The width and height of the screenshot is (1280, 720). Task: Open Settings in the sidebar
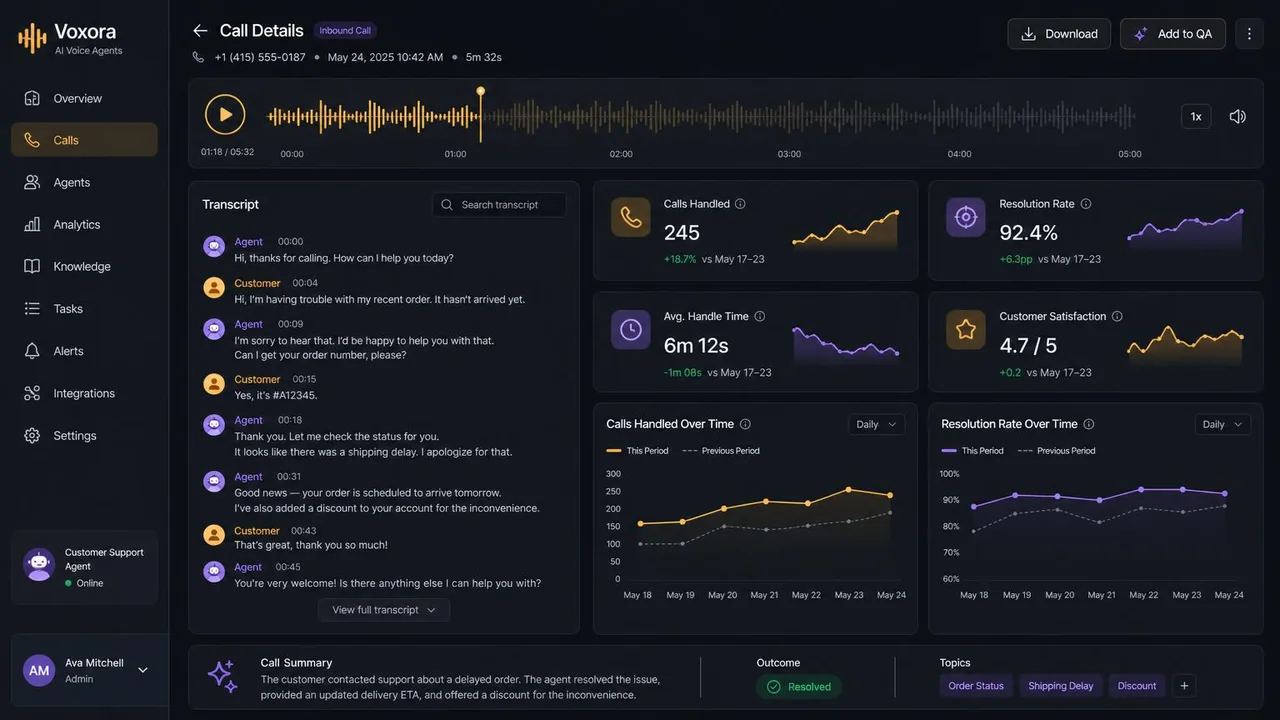(x=84, y=435)
